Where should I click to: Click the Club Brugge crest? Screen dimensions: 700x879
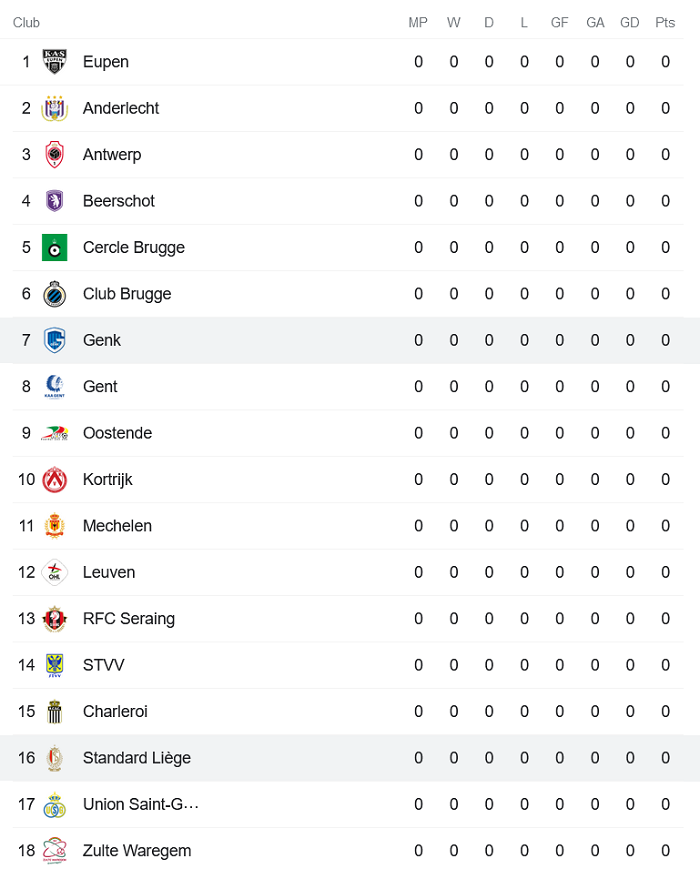54,293
